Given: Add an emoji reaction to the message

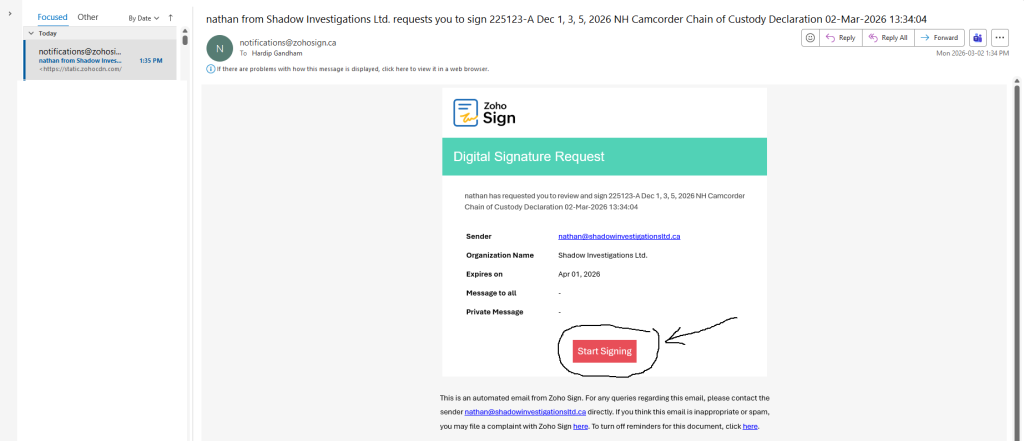Looking at the screenshot, I should [x=810, y=38].
